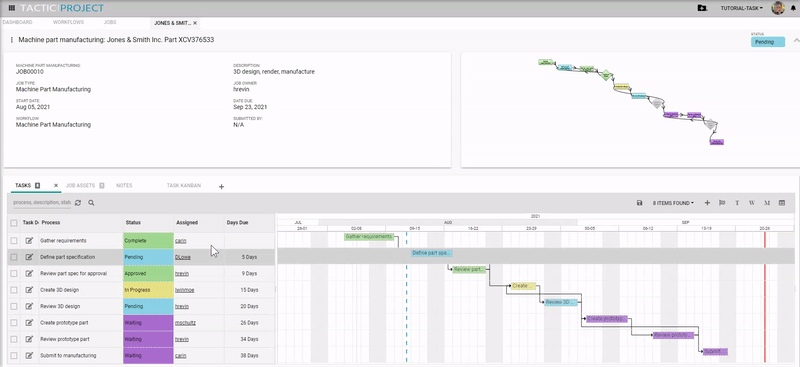Tick the Review 3D design row checkbox

pyautogui.click(x=14, y=306)
